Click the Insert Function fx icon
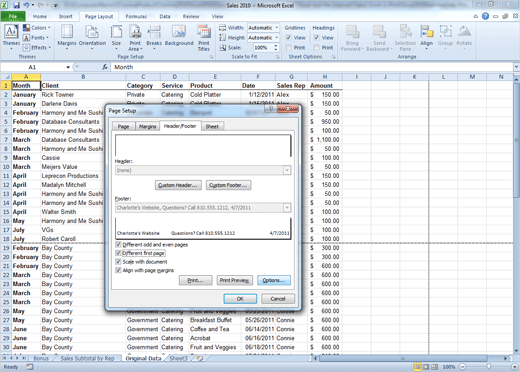The image size is (520, 372). [x=105, y=67]
